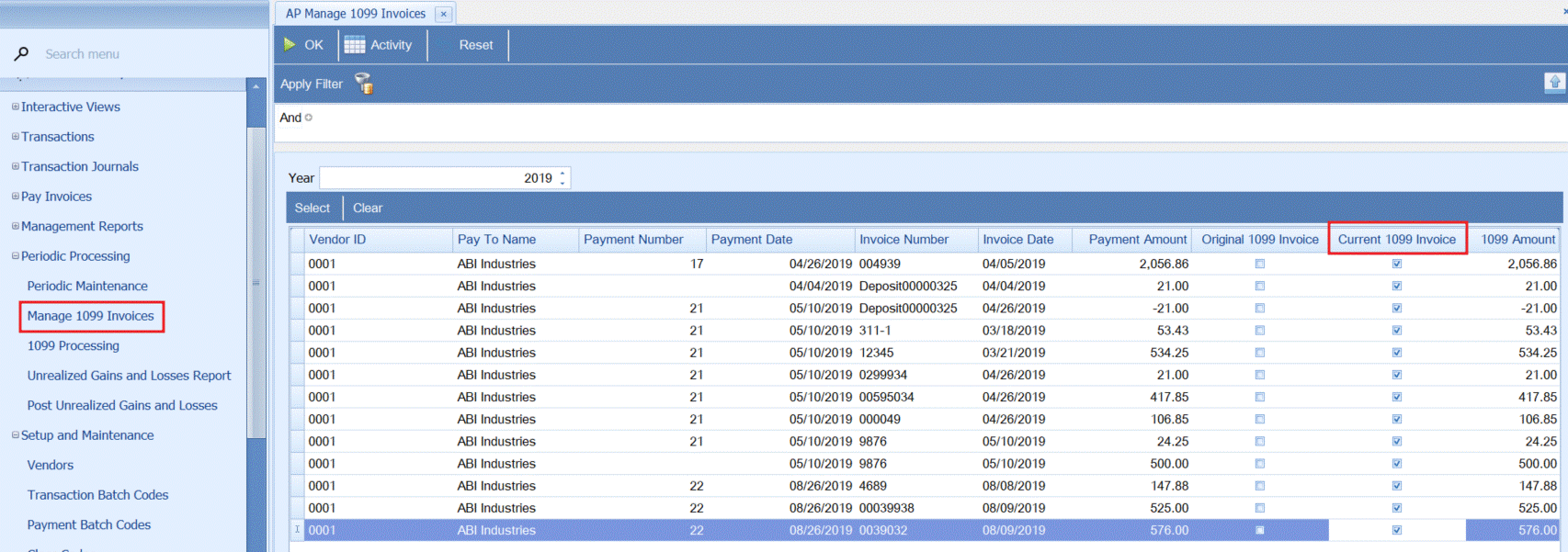Screen dimensions: 1568x552
Task: Toggle Current 1099 Invoice for invoice 4689
Action: coord(1397,486)
